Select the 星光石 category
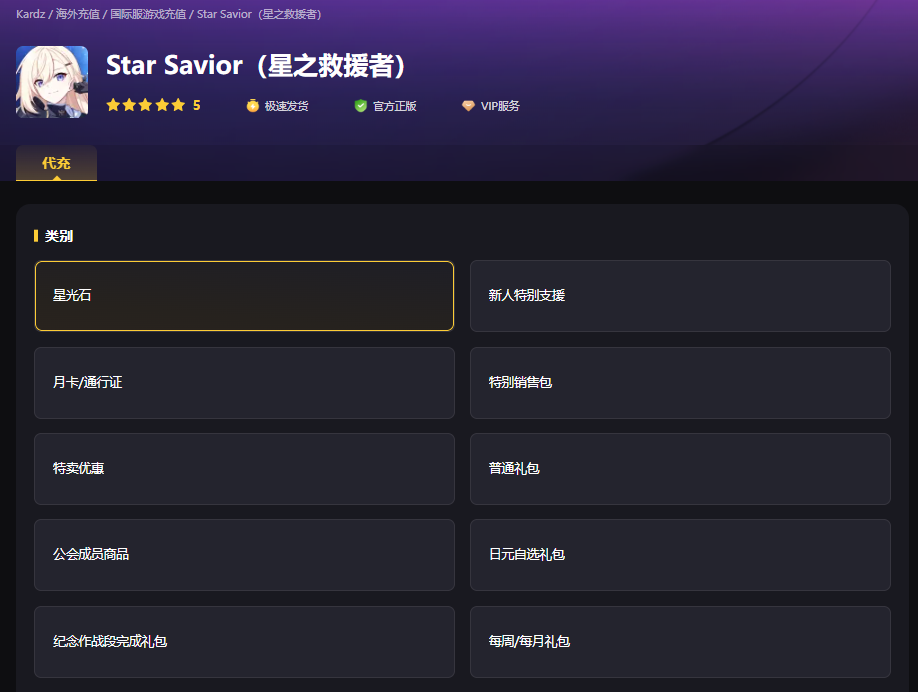918x692 pixels. (x=244, y=296)
